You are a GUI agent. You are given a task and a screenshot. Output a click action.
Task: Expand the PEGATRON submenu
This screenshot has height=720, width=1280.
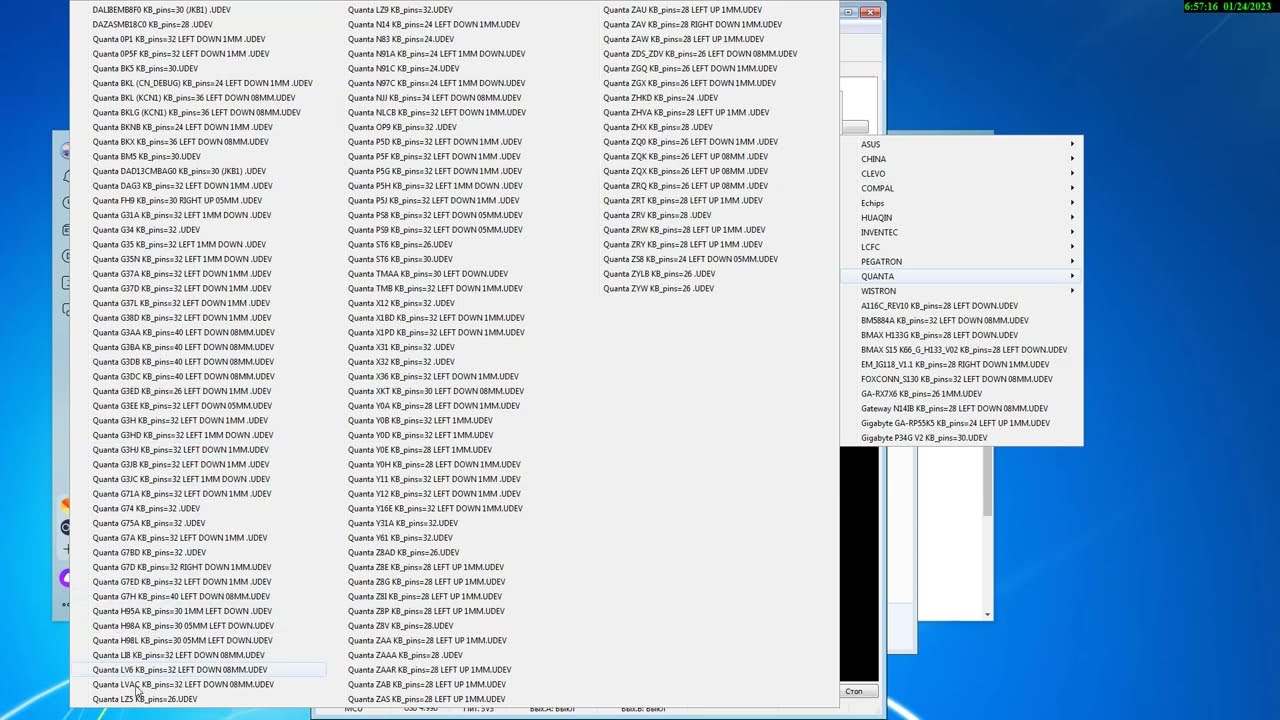coord(962,262)
